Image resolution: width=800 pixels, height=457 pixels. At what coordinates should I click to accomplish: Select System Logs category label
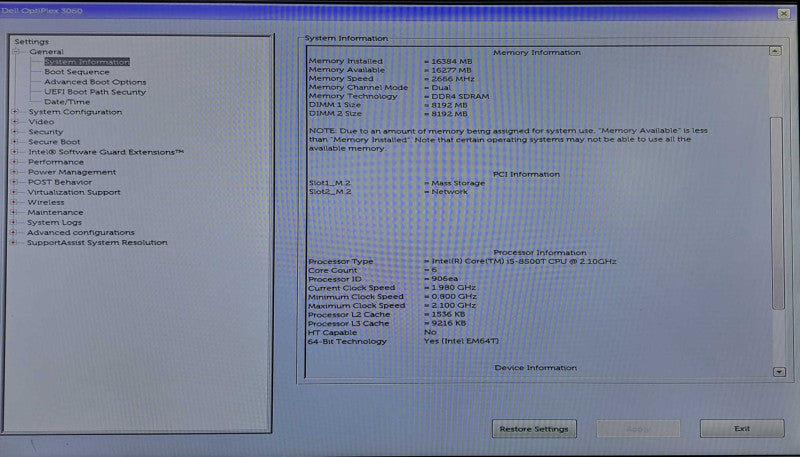point(54,222)
